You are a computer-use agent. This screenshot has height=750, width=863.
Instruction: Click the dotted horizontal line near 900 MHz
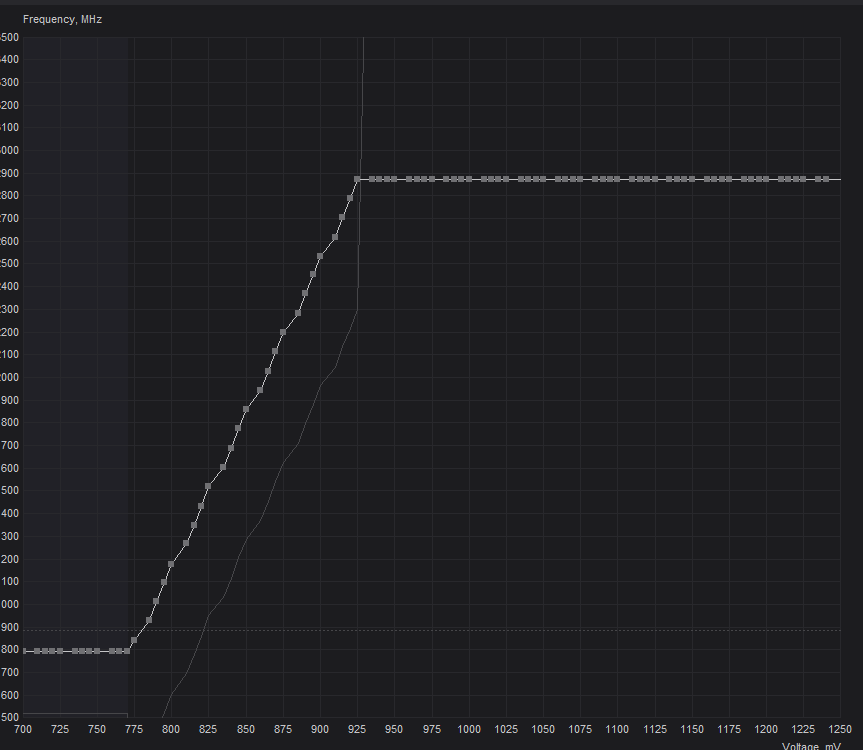pyautogui.click(x=500, y=630)
